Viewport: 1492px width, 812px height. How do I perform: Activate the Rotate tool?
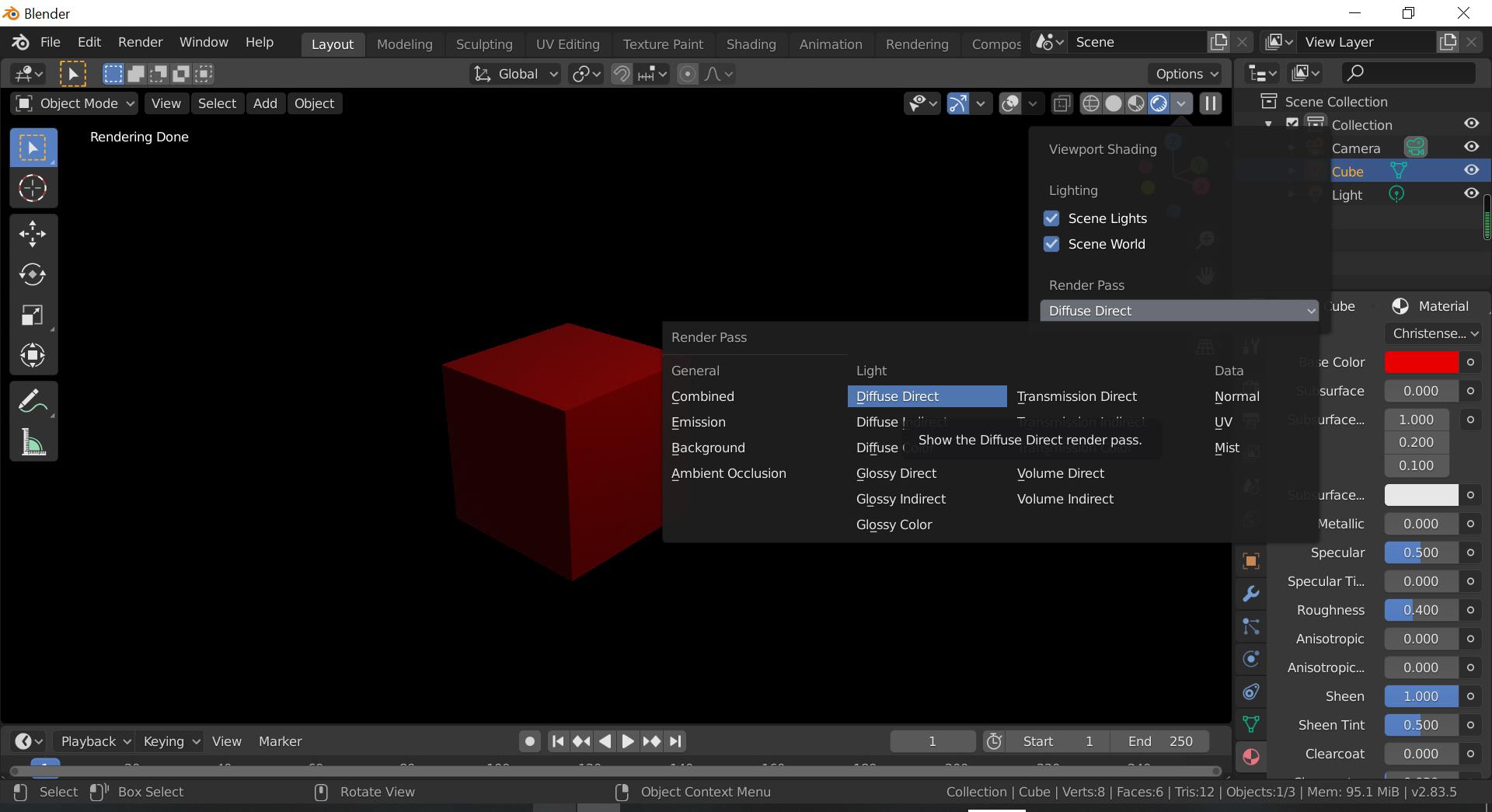click(33, 274)
